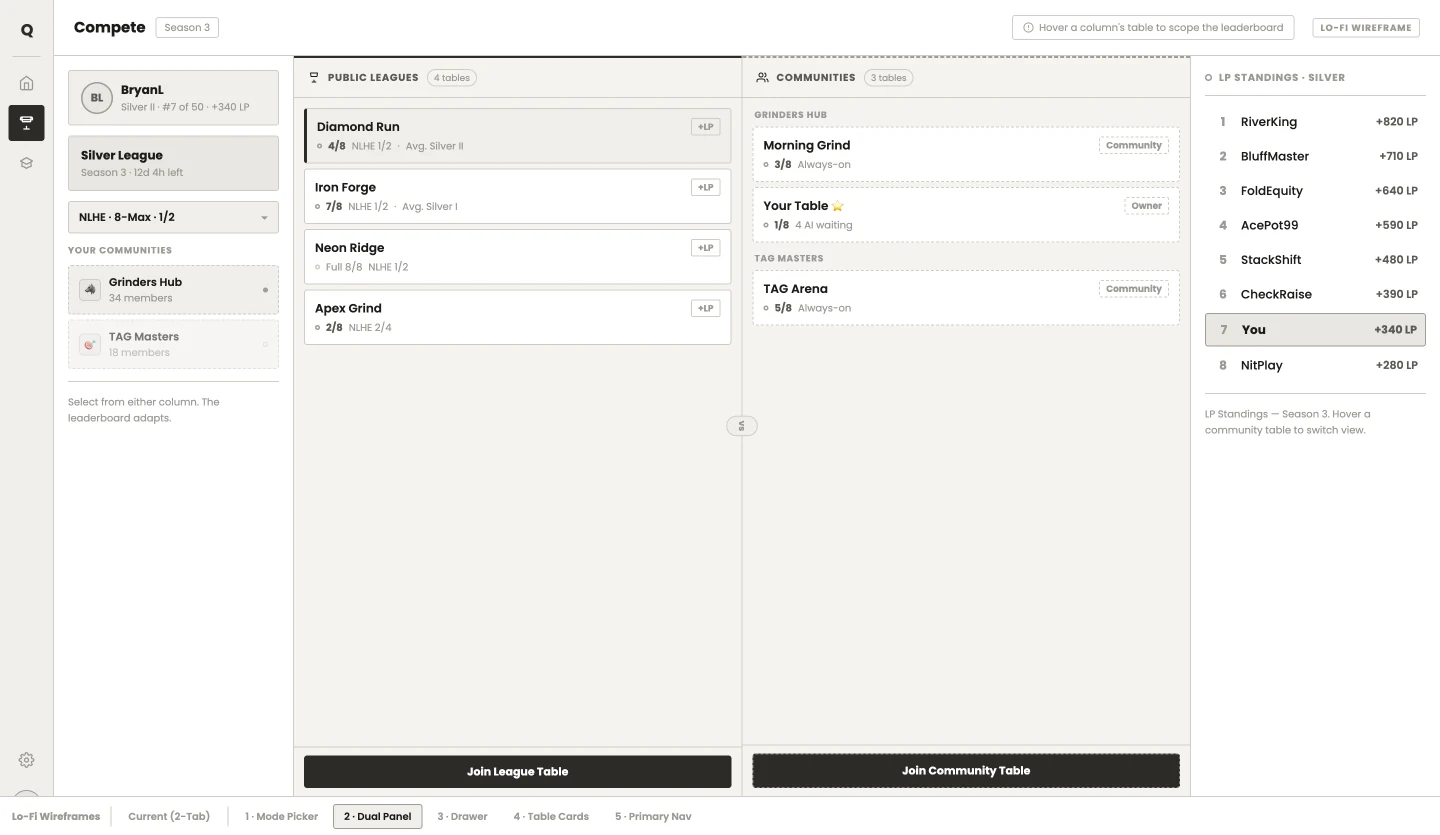Image resolution: width=1440 pixels, height=835 pixels.
Task: Click the +LP badge on Neon Ridge
Action: 705,248
